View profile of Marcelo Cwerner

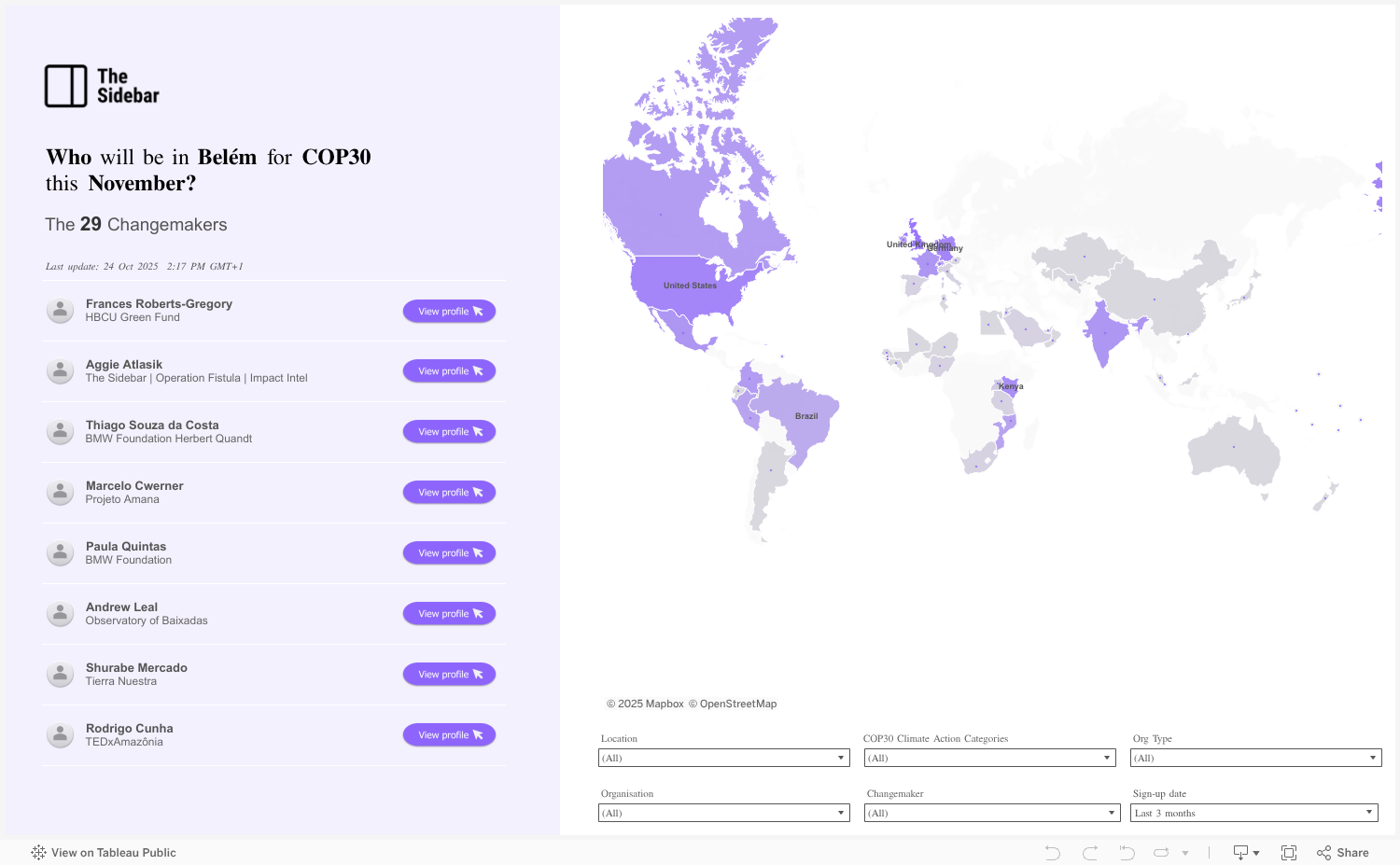449,493
